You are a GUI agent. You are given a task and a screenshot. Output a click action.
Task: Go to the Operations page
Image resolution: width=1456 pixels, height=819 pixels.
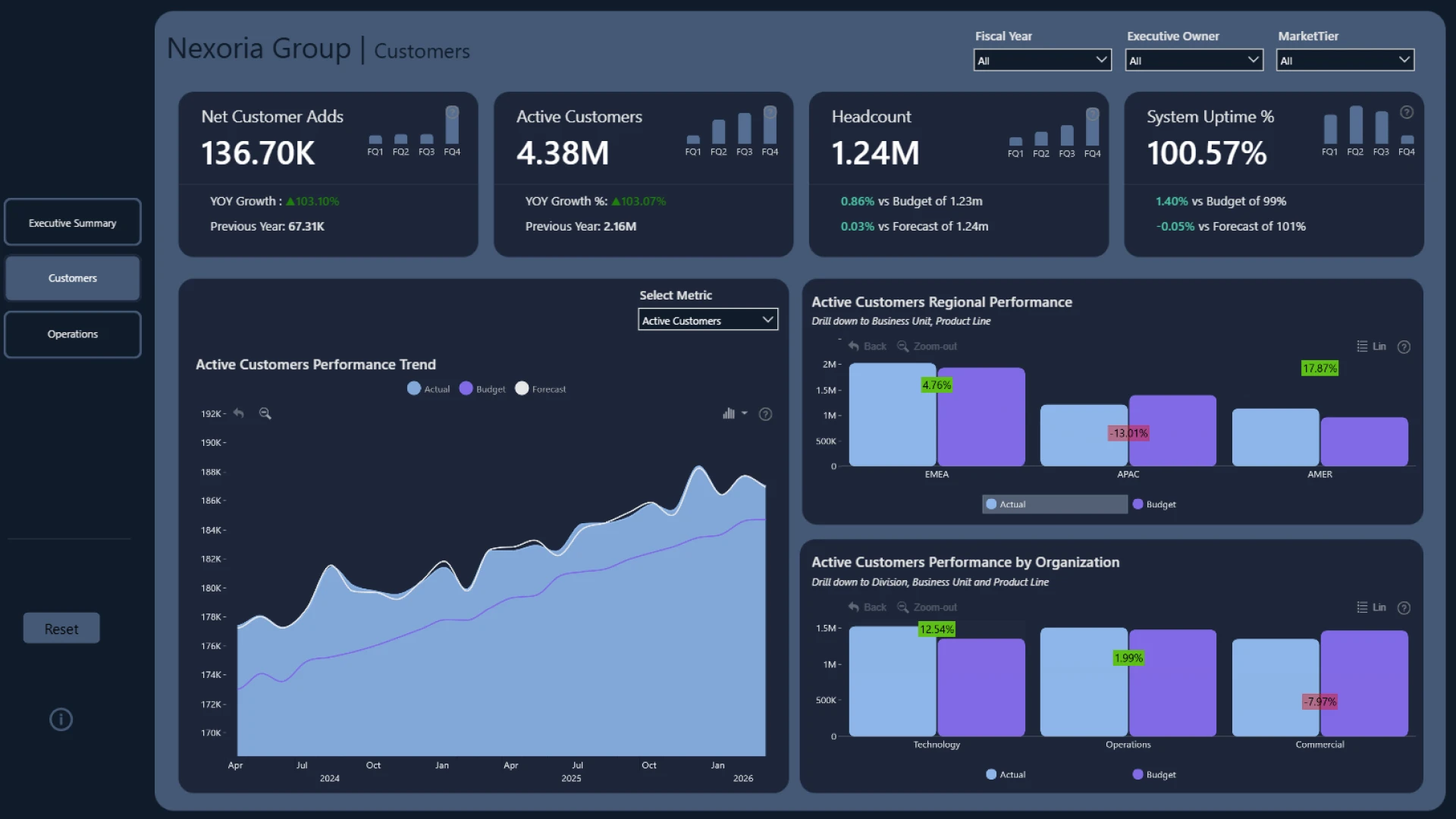pos(73,334)
